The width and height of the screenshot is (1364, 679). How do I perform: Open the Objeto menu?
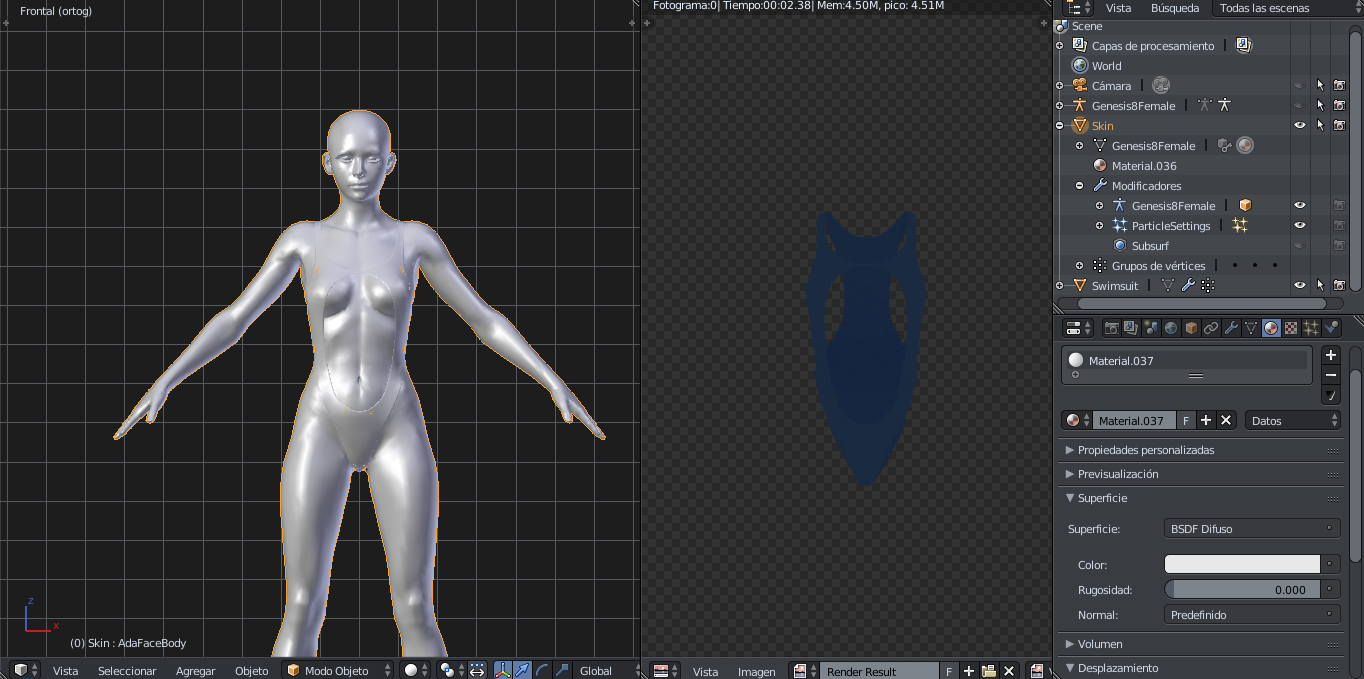point(252,671)
